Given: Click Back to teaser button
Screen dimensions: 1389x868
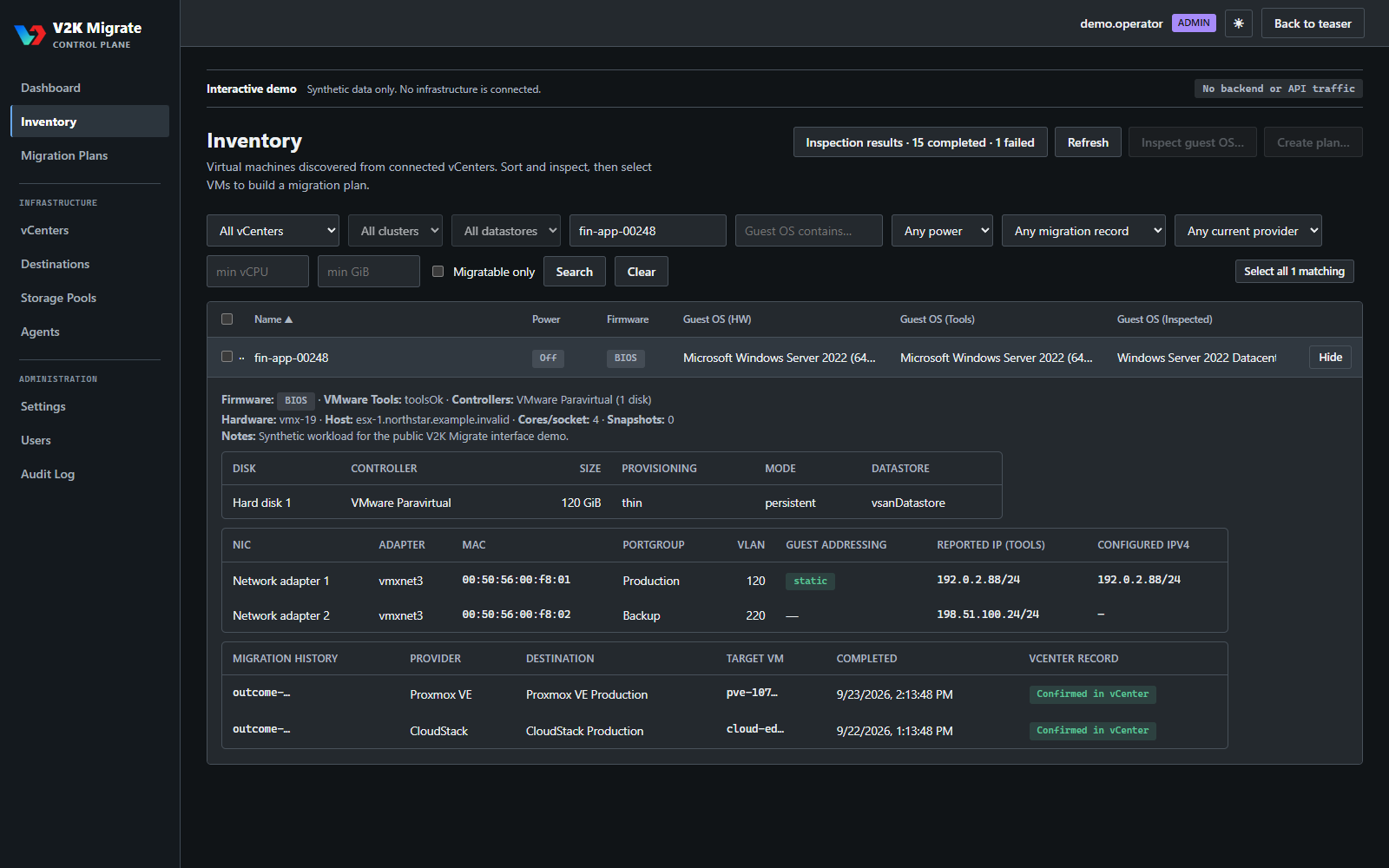Looking at the screenshot, I should point(1313,23).
